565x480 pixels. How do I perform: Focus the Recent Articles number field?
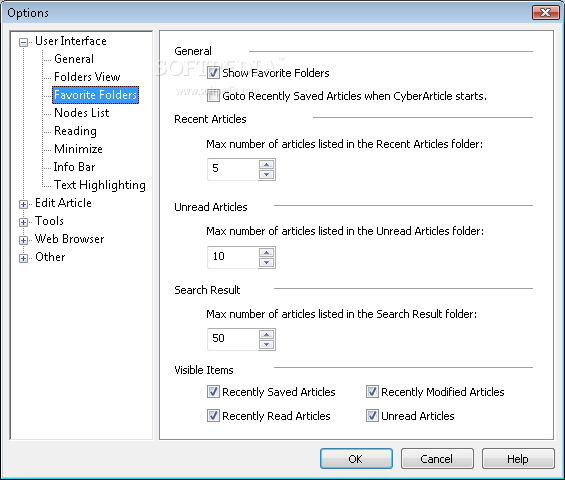coord(233,169)
